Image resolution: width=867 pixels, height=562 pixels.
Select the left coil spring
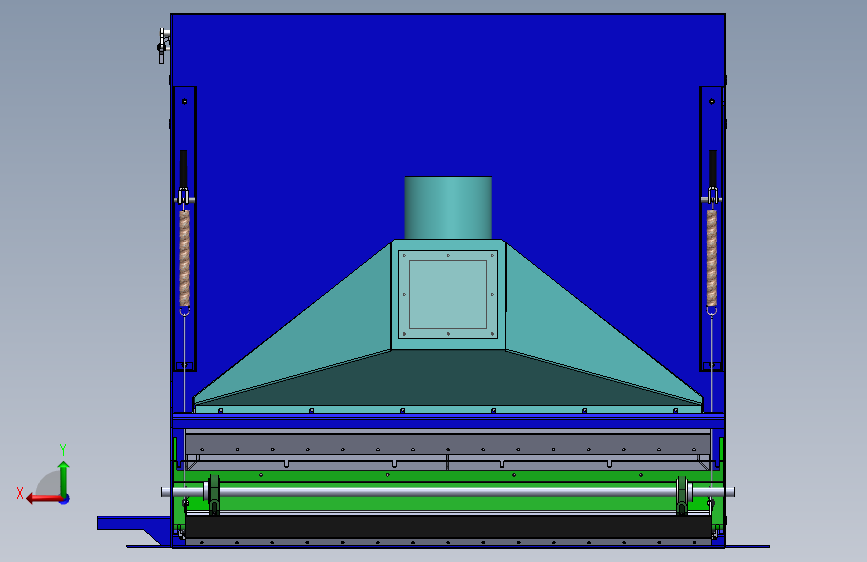coord(185,258)
